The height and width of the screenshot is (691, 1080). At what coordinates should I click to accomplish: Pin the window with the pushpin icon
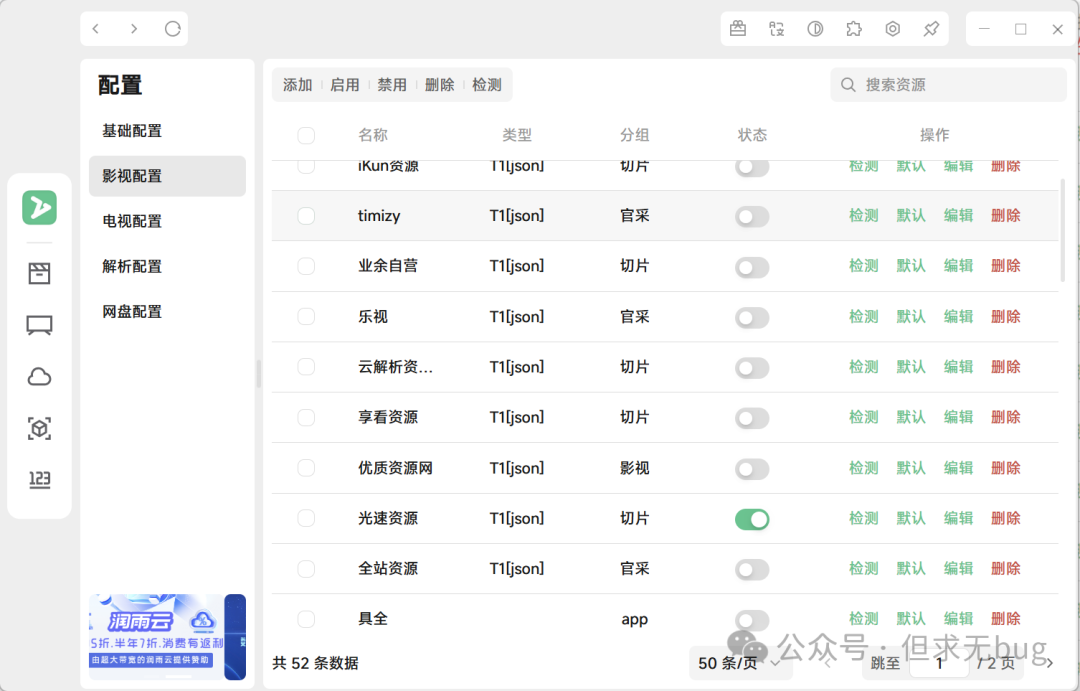coord(931,29)
